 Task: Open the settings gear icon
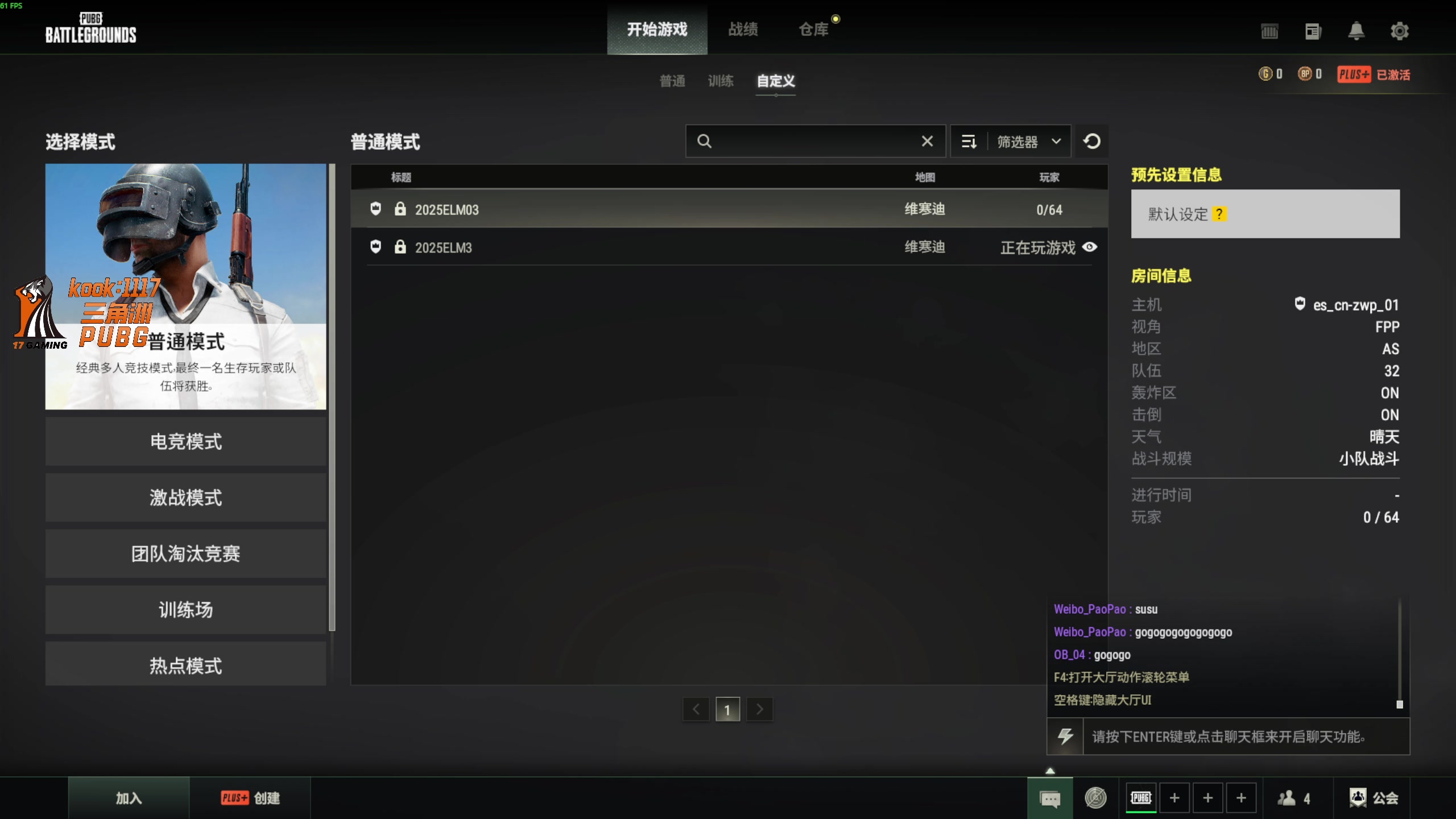(x=1400, y=31)
